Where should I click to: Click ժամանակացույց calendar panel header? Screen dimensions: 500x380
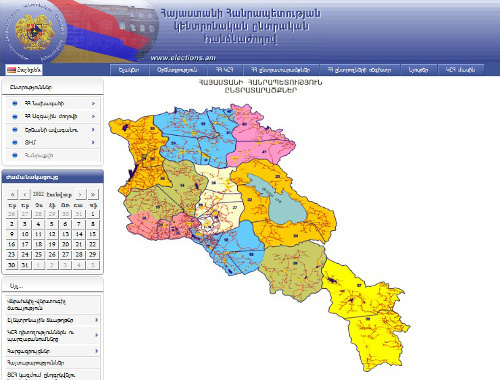pos(53,177)
